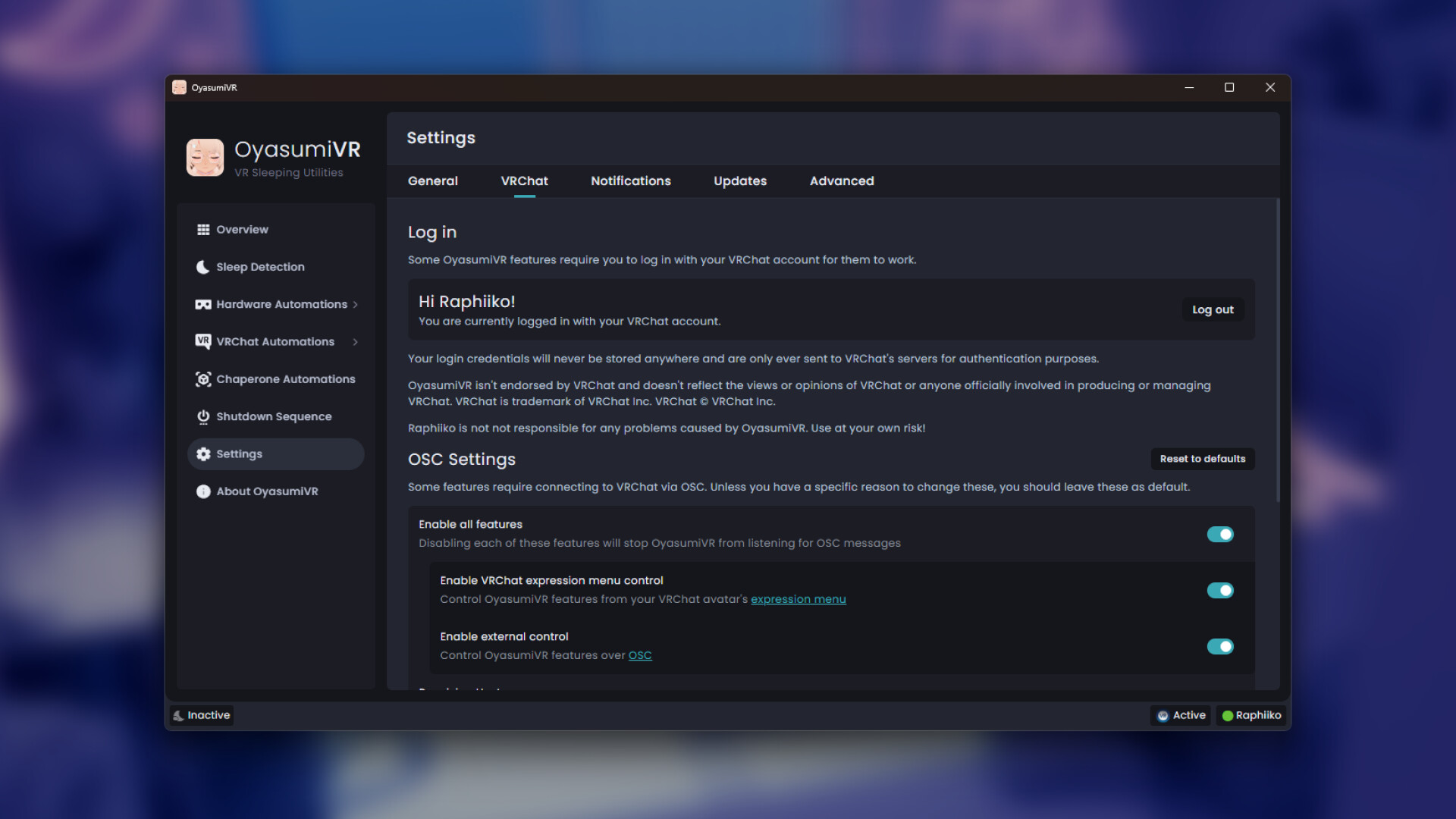Open the Advanced settings tab
Viewport: 1456px width, 819px height.
[842, 181]
